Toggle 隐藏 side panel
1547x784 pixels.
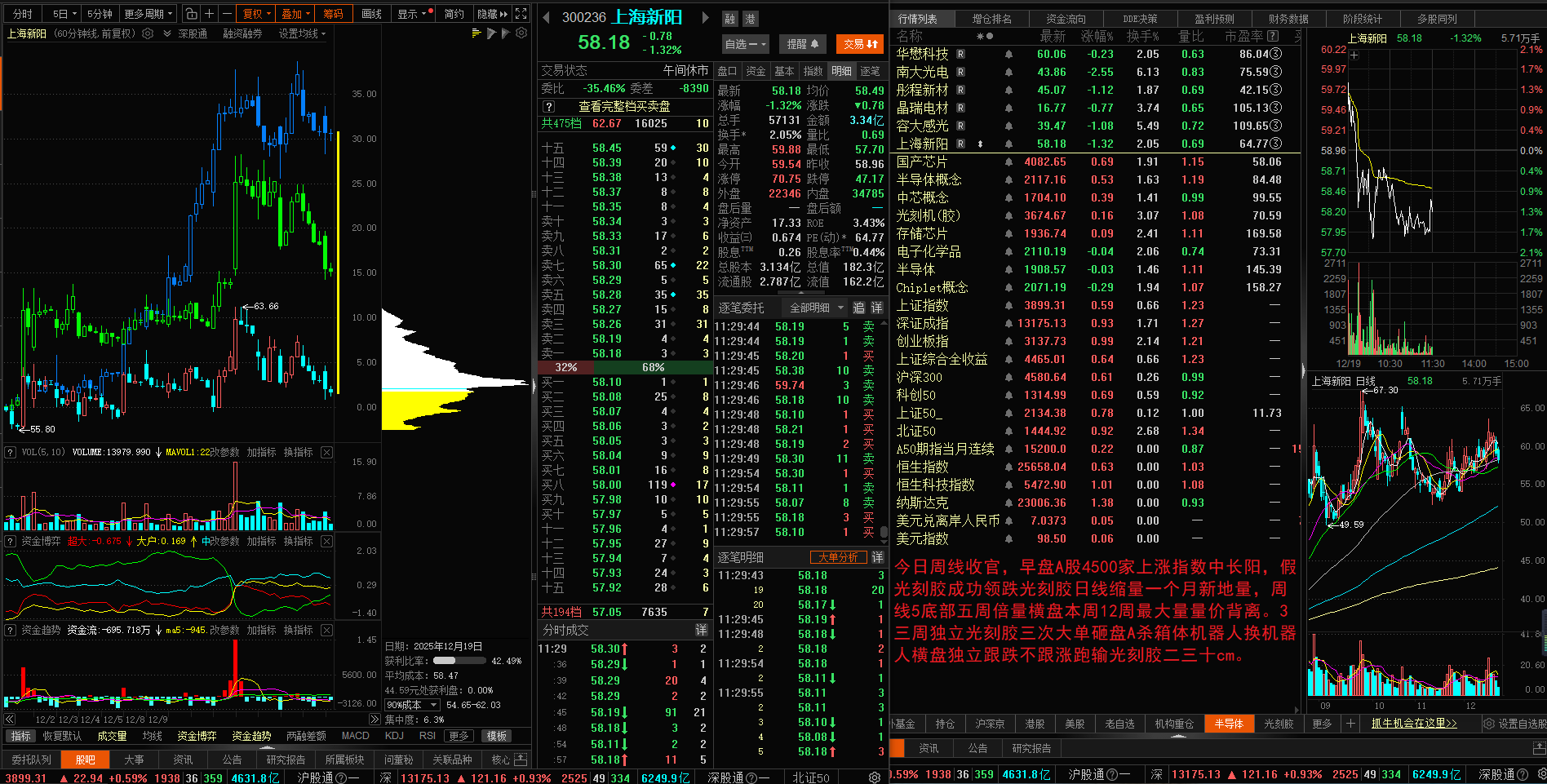[x=492, y=14]
